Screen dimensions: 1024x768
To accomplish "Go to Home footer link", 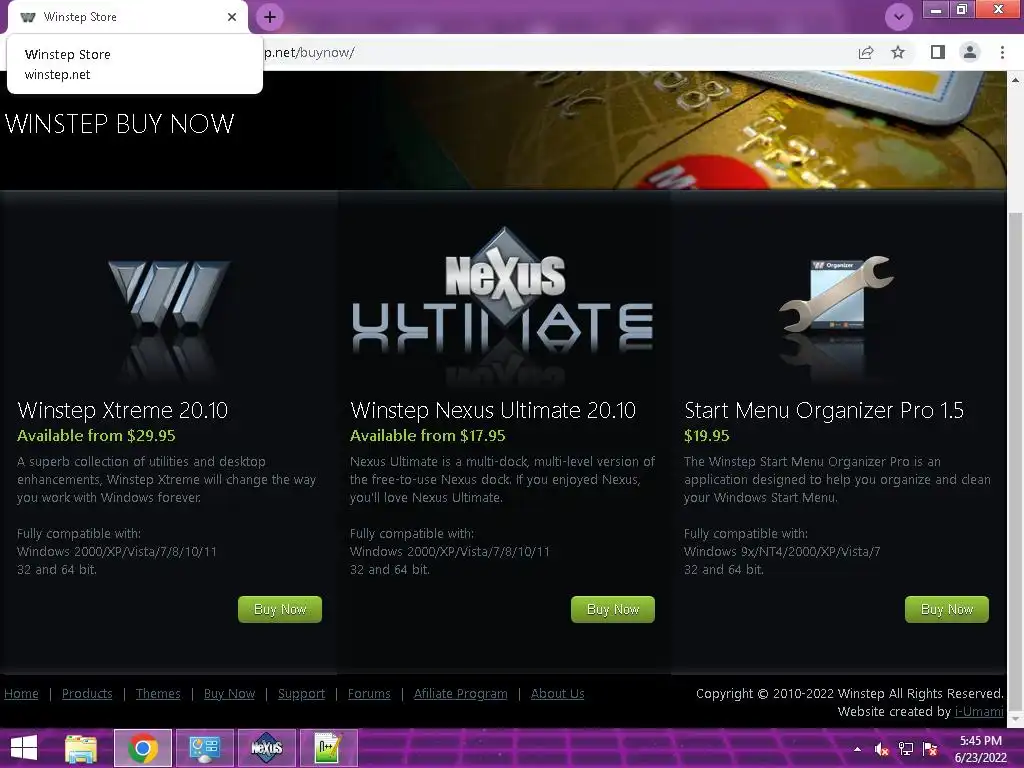I will [21, 694].
